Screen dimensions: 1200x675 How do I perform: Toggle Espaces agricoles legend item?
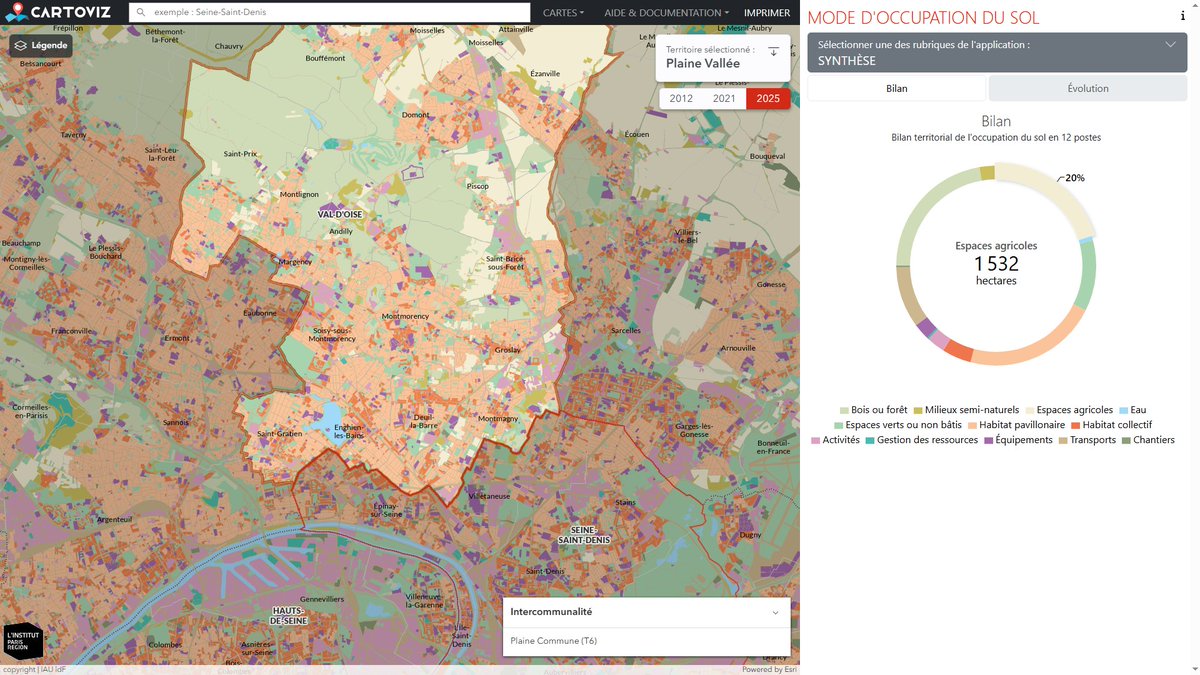click(x=1069, y=410)
